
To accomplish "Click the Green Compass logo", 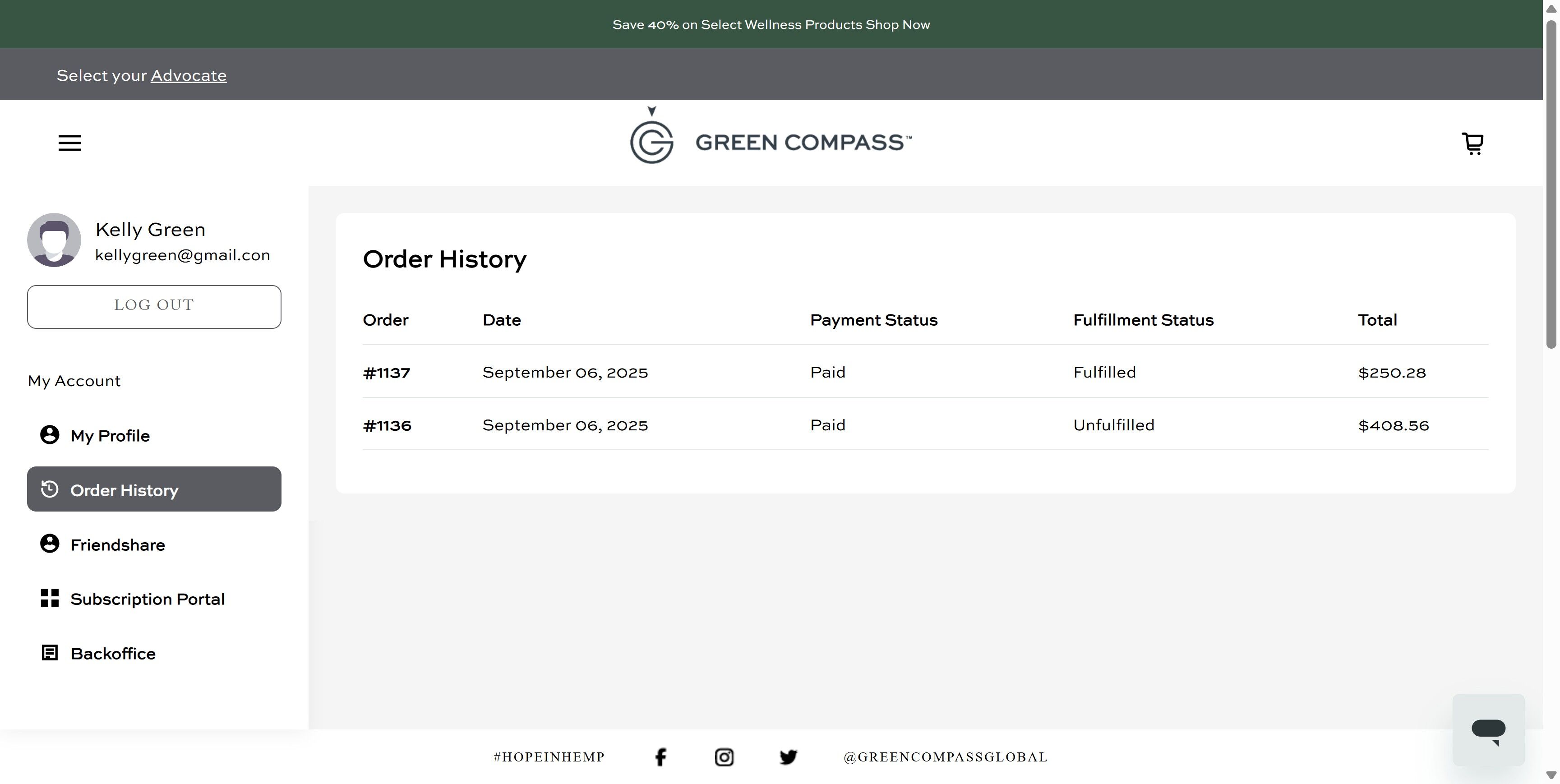I will [771, 136].
